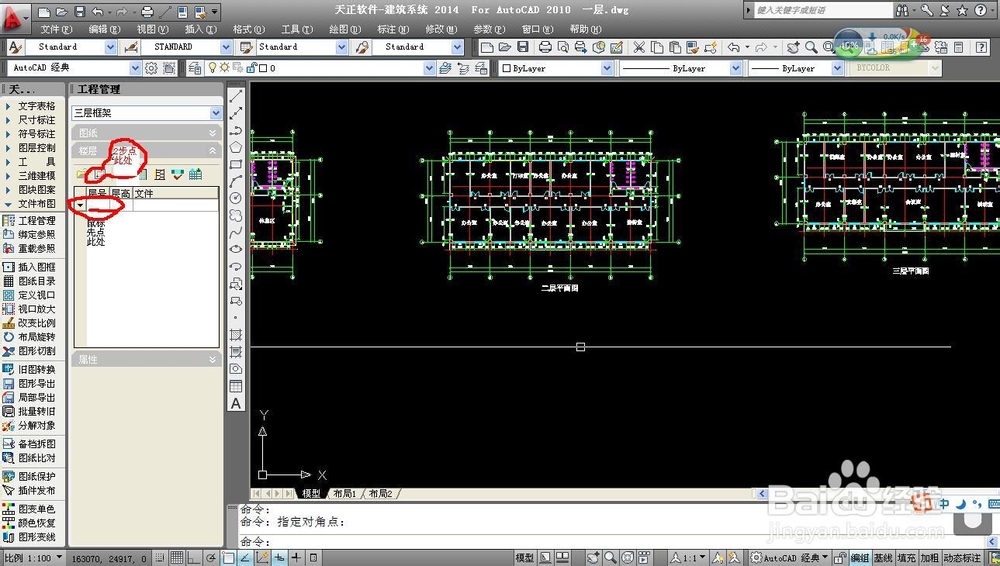
Task: Toggle Ortho mode in status bar
Action: pos(193,558)
